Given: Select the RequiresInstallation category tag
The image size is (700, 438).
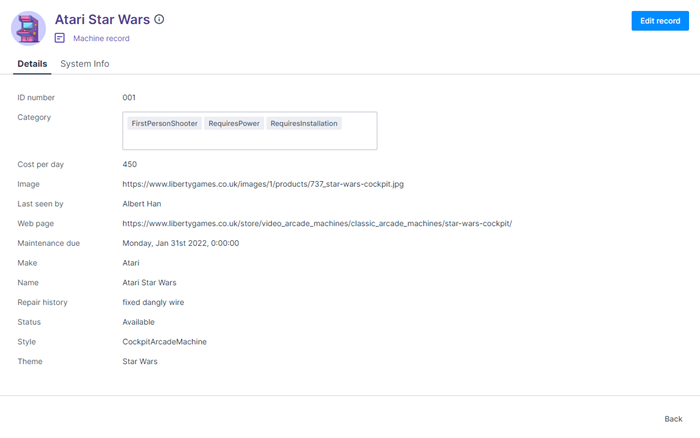Looking at the screenshot, I should coord(304,124).
